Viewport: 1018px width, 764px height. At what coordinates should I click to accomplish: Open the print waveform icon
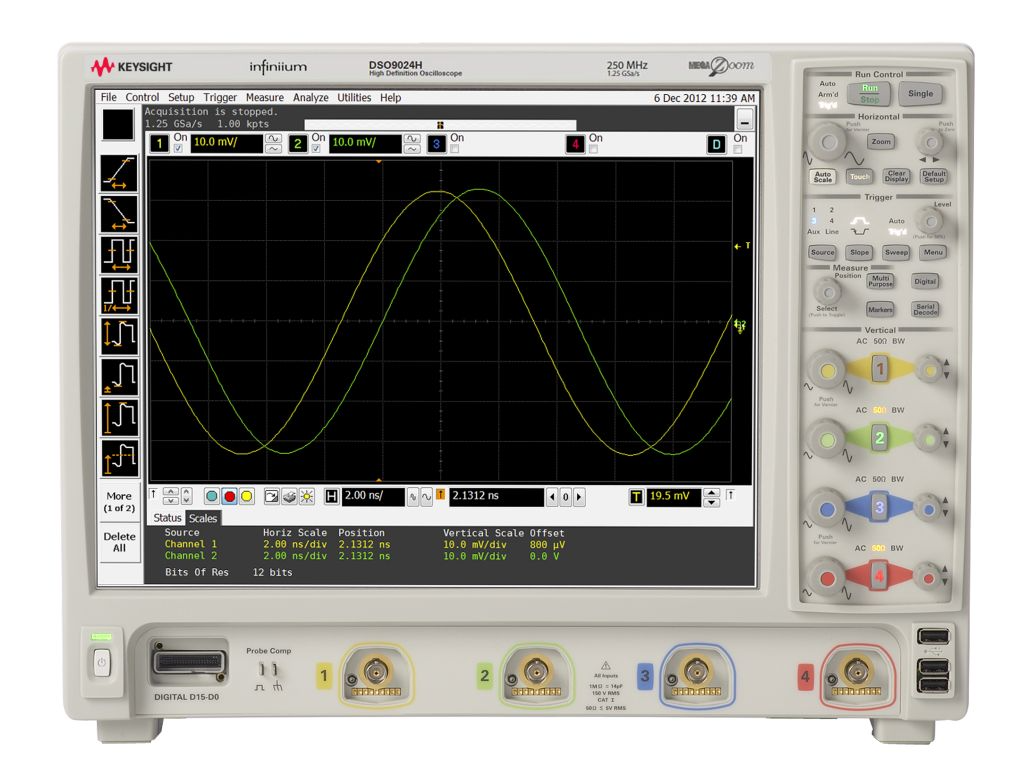288,496
